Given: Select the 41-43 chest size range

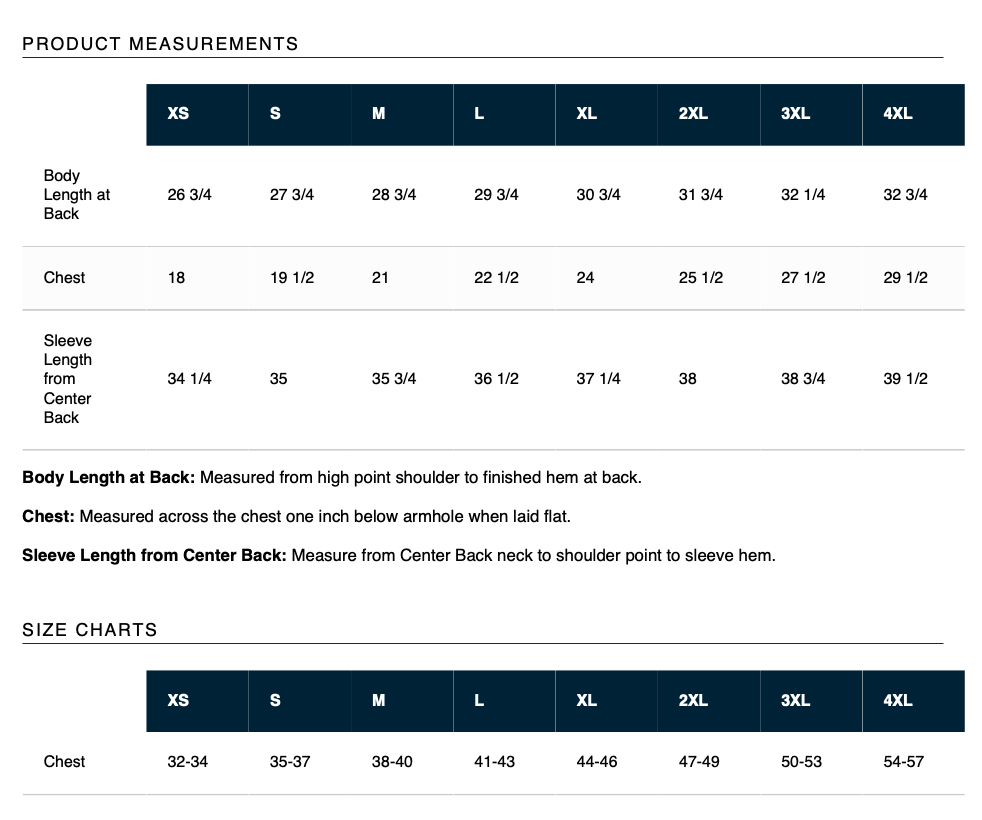Looking at the screenshot, I should point(495,762).
